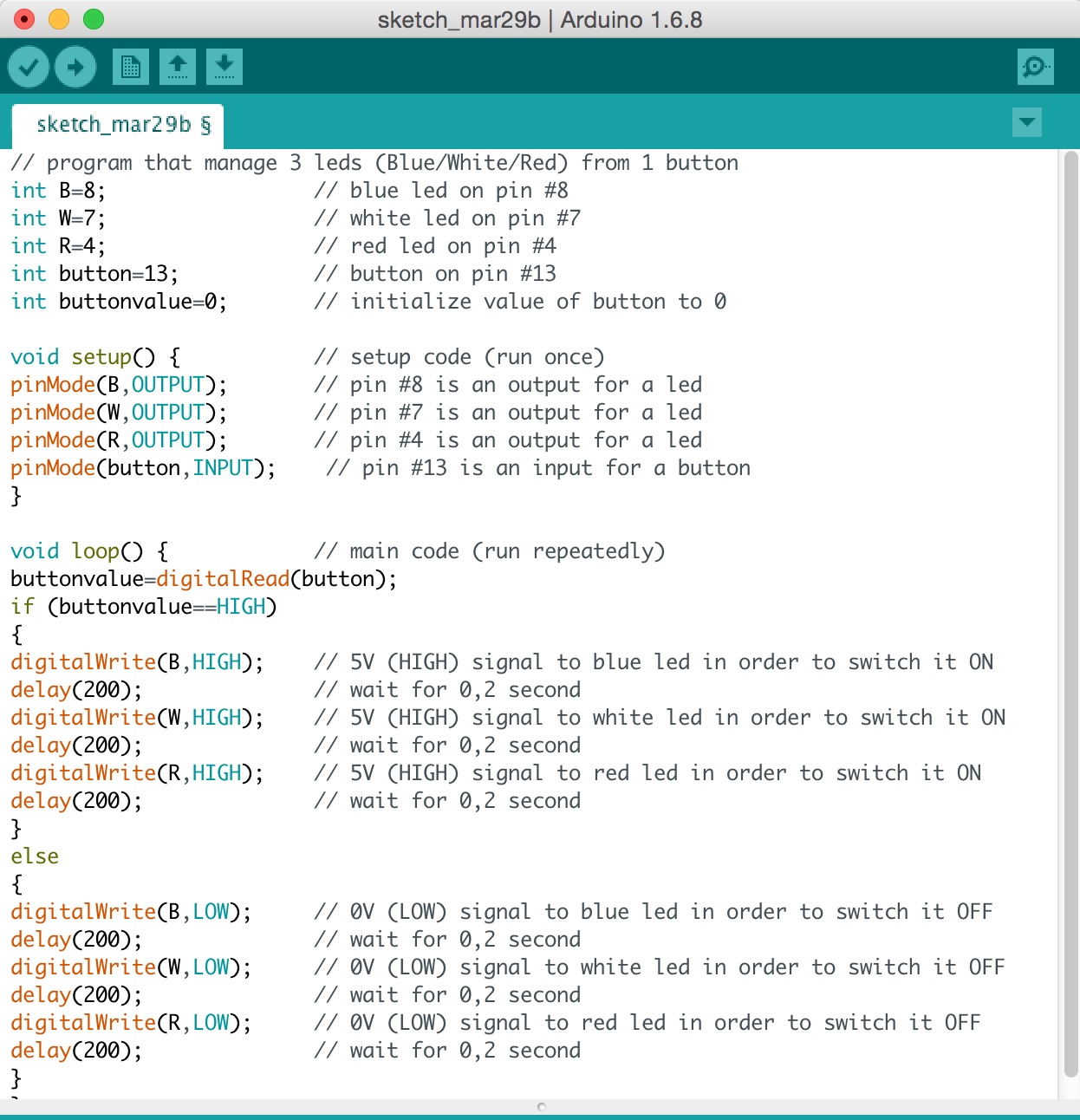Click the delay(200); line after digitalWrite(R,LOW)
The width and height of the screenshot is (1080, 1120).
76,1051
